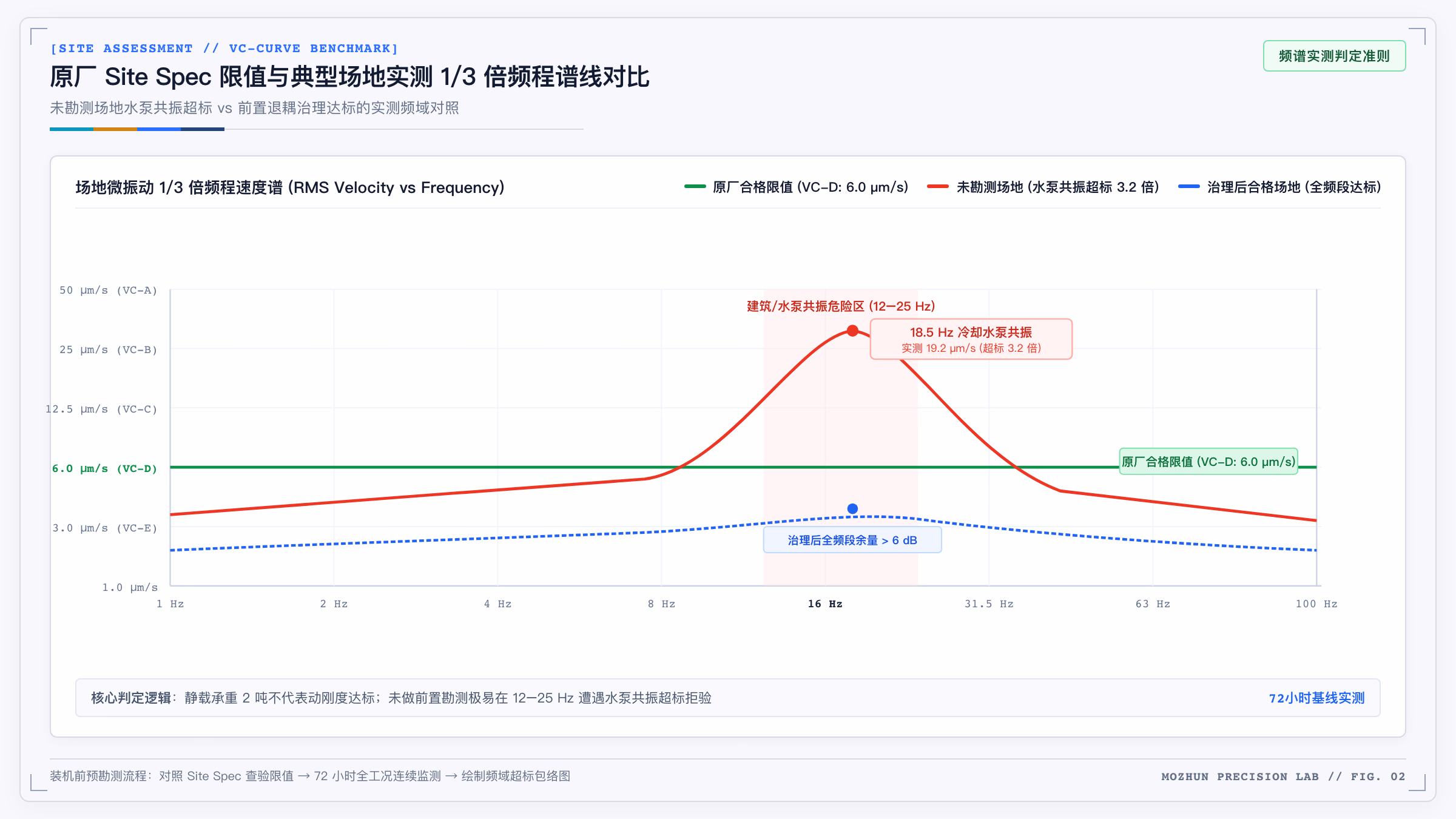Click the 63 Hz axis label

[x=1153, y=604]
